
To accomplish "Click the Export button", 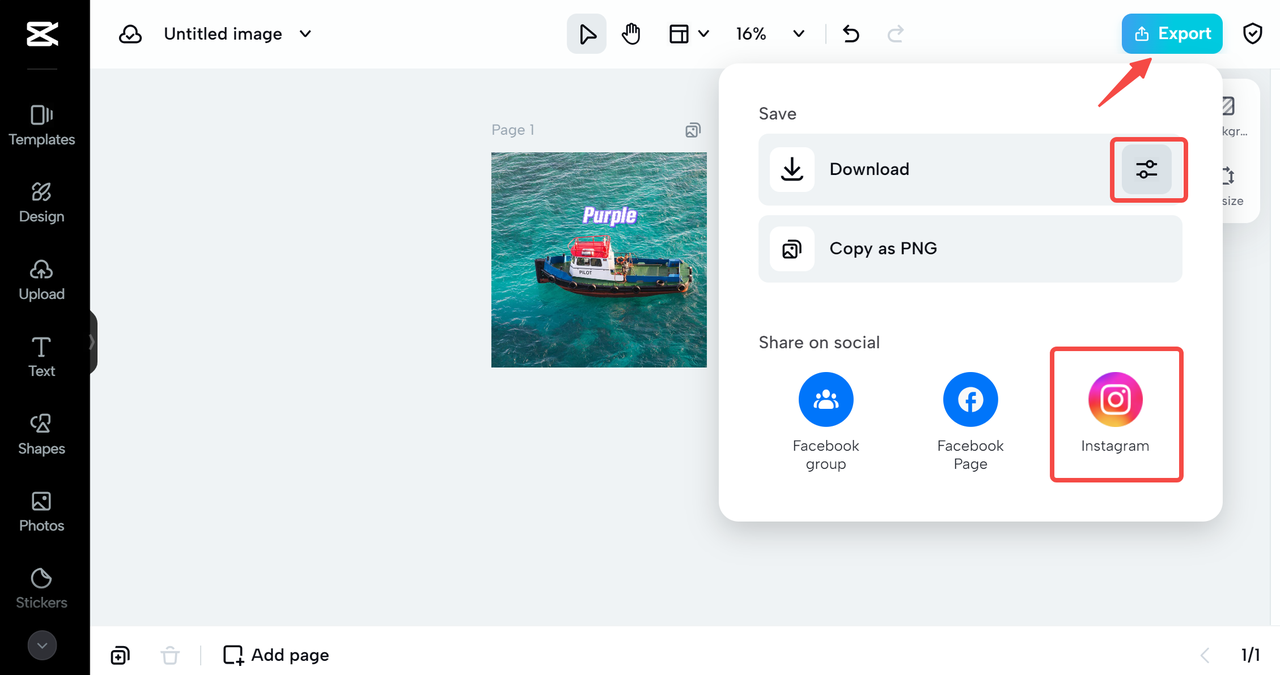I will pyautogui.click(x=1172, y=34).
